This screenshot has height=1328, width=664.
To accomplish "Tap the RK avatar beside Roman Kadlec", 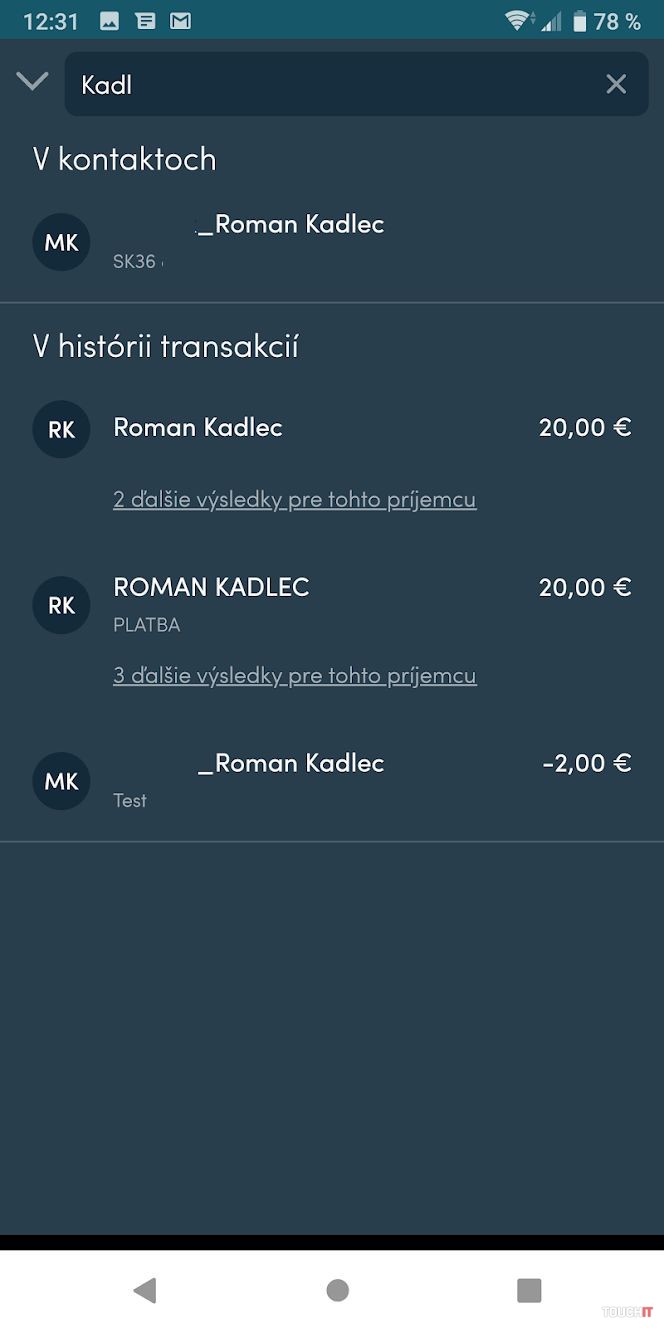I will [61, 429].
